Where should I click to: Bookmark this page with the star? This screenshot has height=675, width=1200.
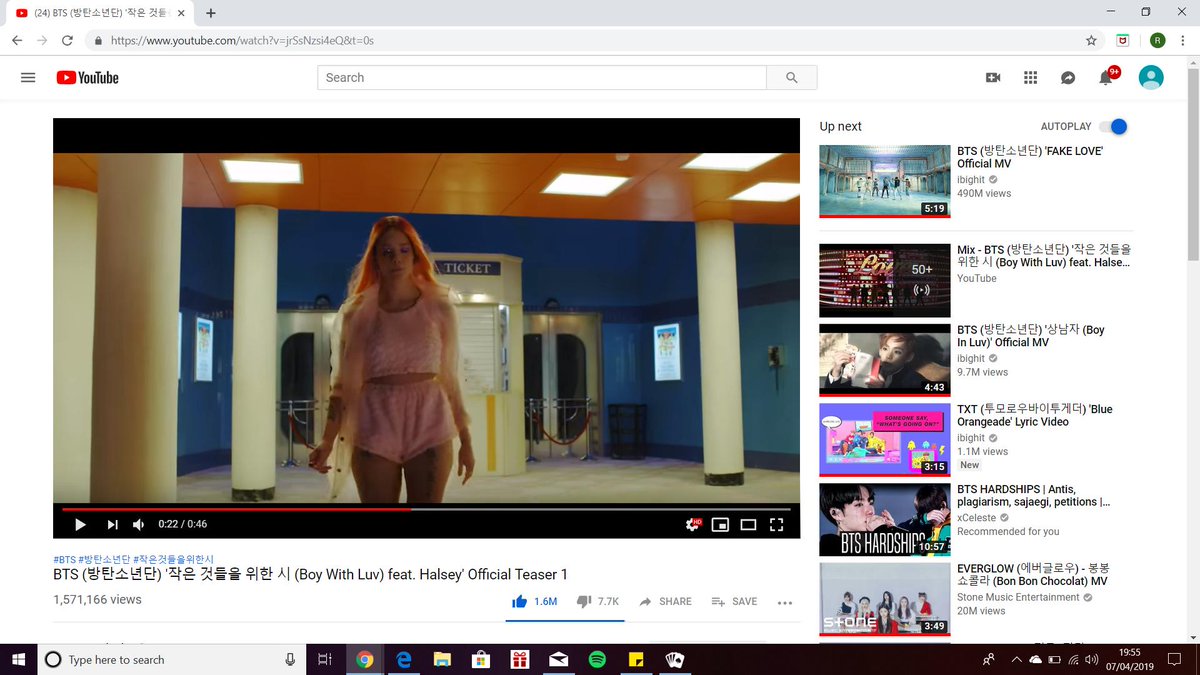[x=1091, y=41]
